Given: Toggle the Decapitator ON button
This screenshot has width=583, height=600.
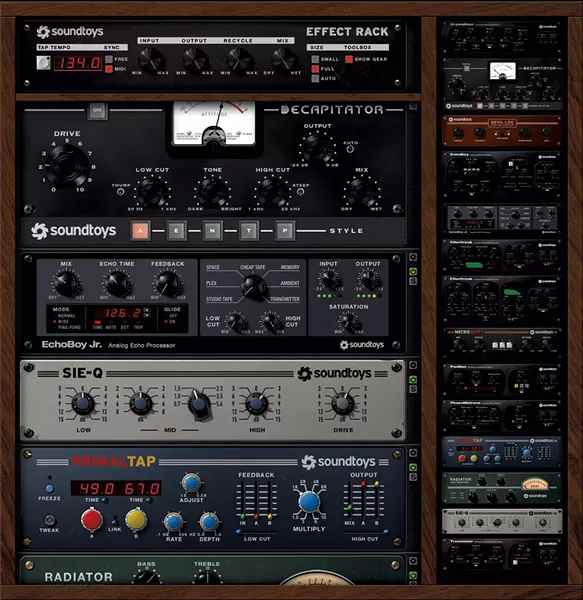Looking at the screenshot, I should 97,111.
